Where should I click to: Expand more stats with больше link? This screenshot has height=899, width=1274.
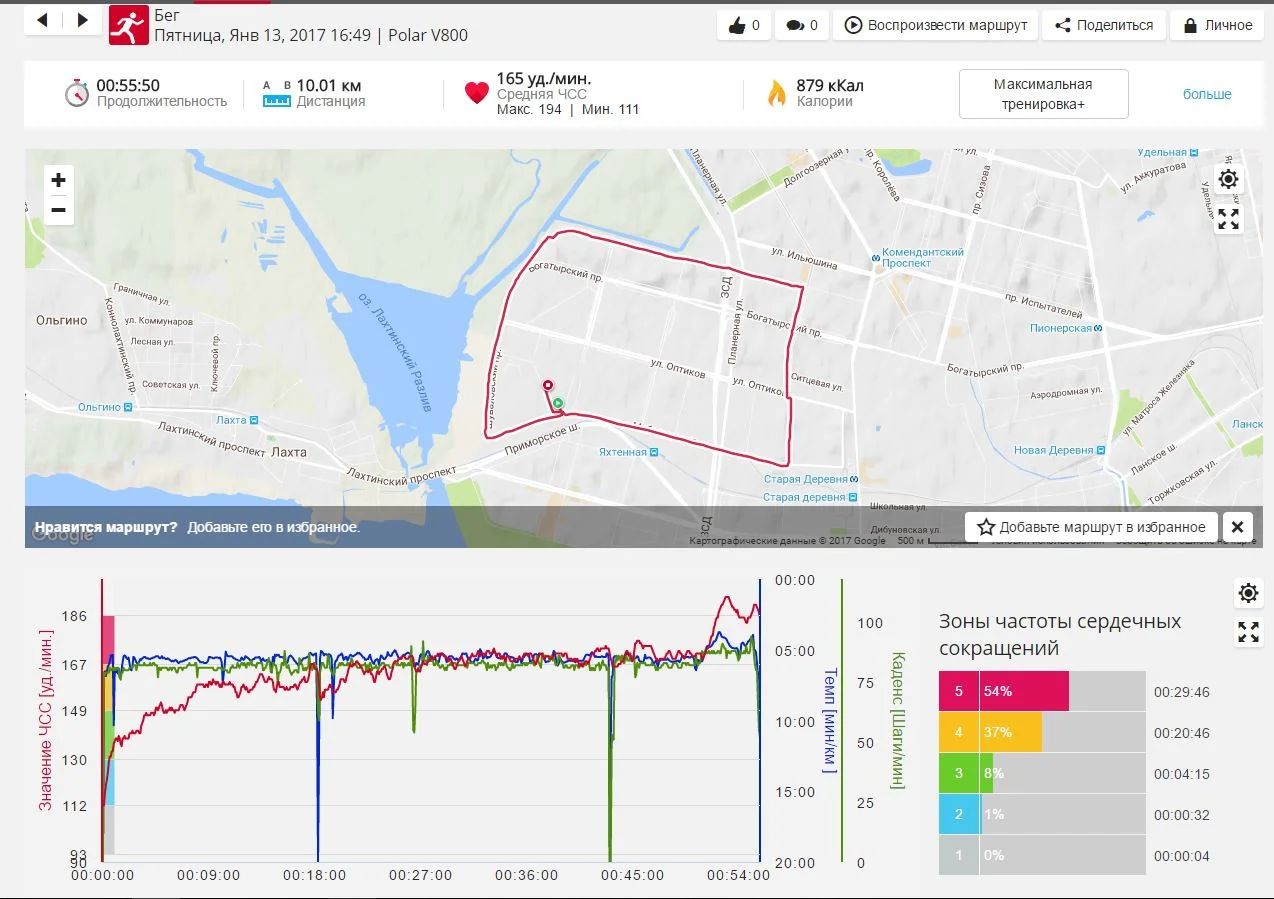tap(1207, 94)
